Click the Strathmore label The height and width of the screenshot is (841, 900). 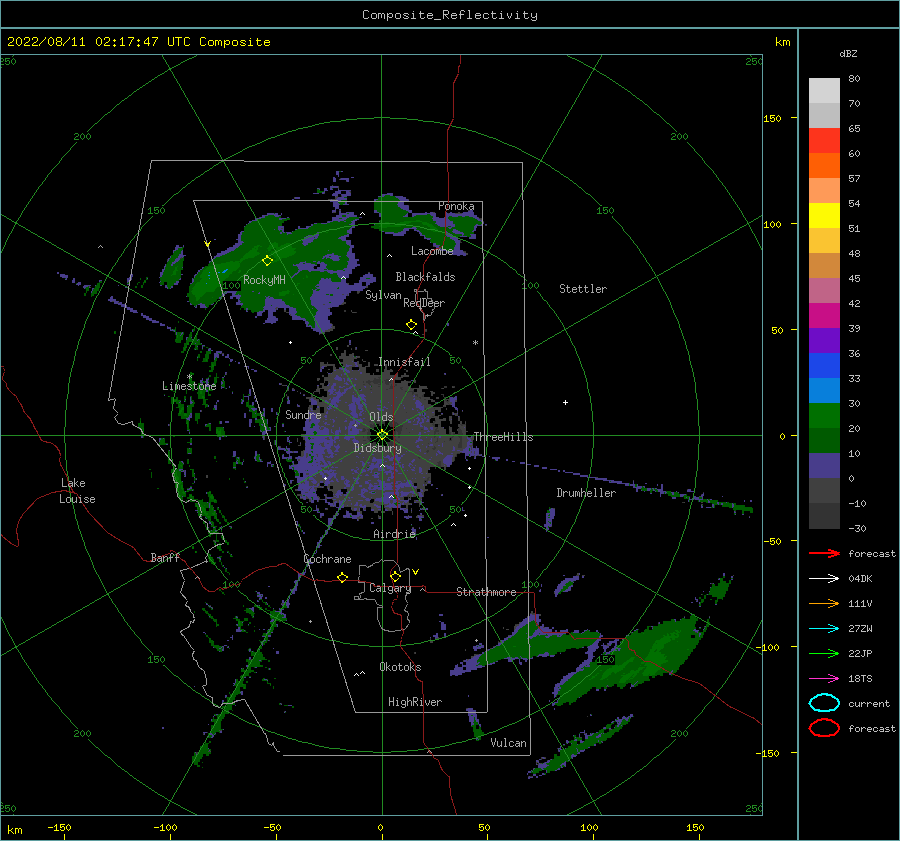point(486,592)
